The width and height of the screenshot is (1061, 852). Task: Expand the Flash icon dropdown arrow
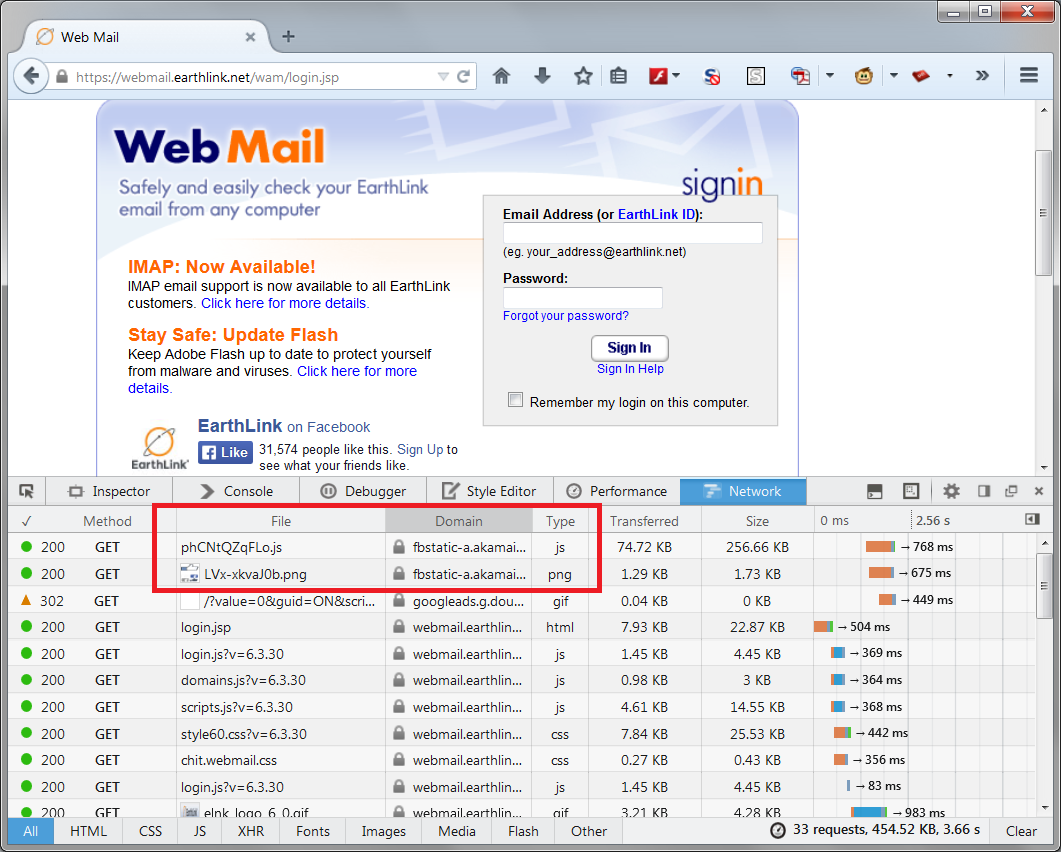coord(676,76)
